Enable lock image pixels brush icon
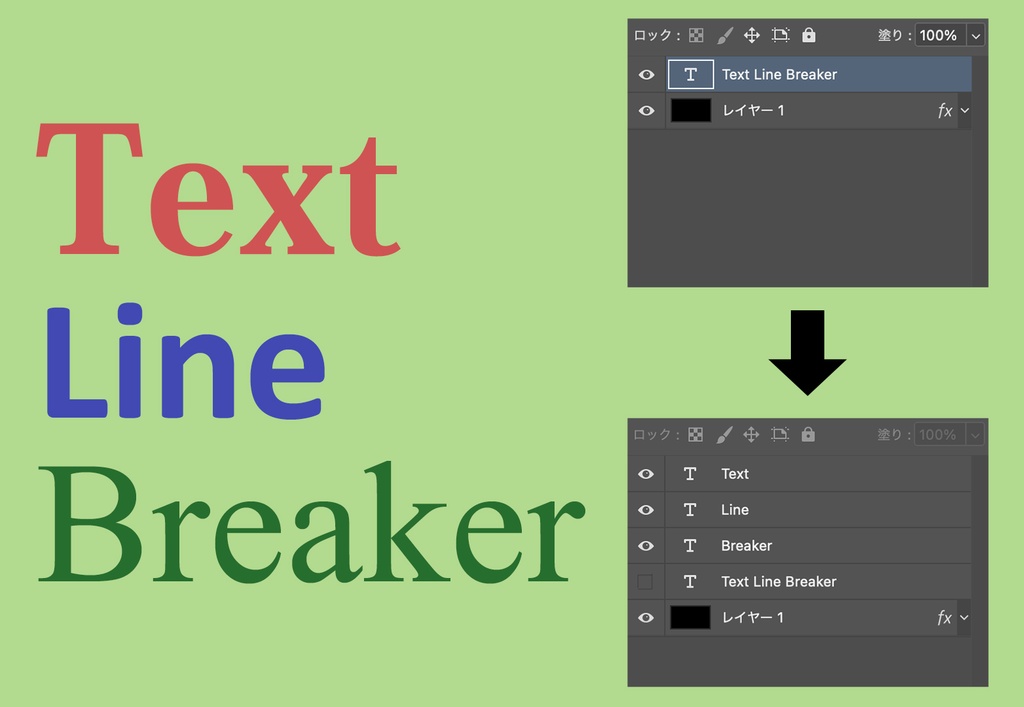 click(725, 35)
